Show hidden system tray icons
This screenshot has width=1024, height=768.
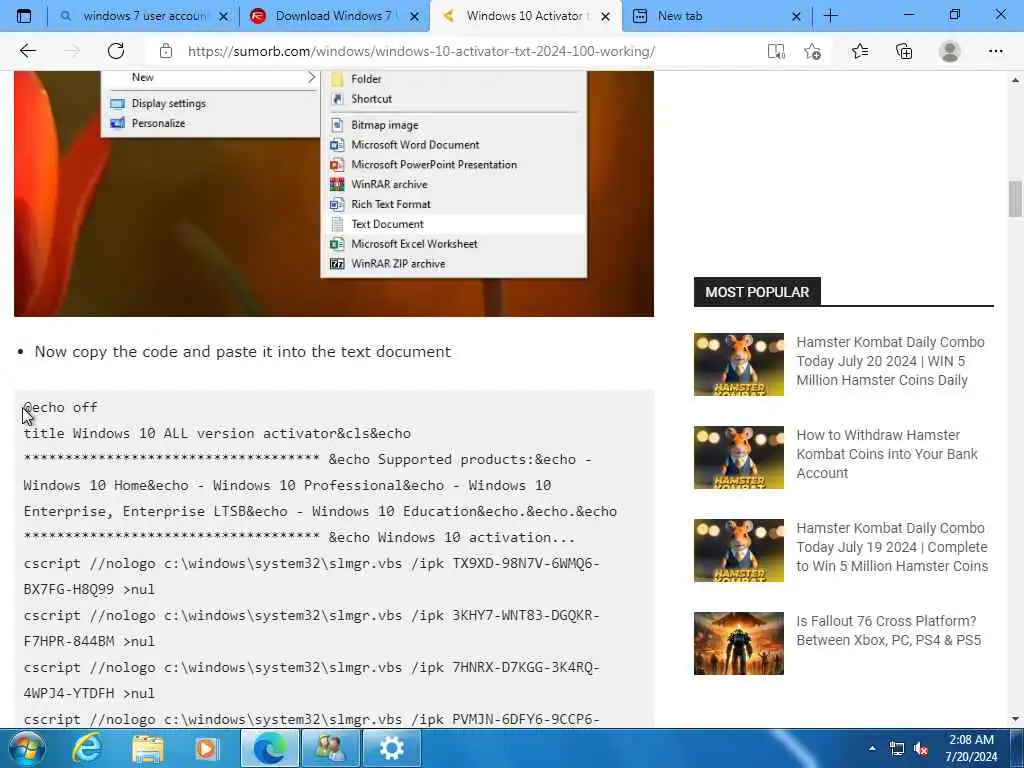click(872, 748)
